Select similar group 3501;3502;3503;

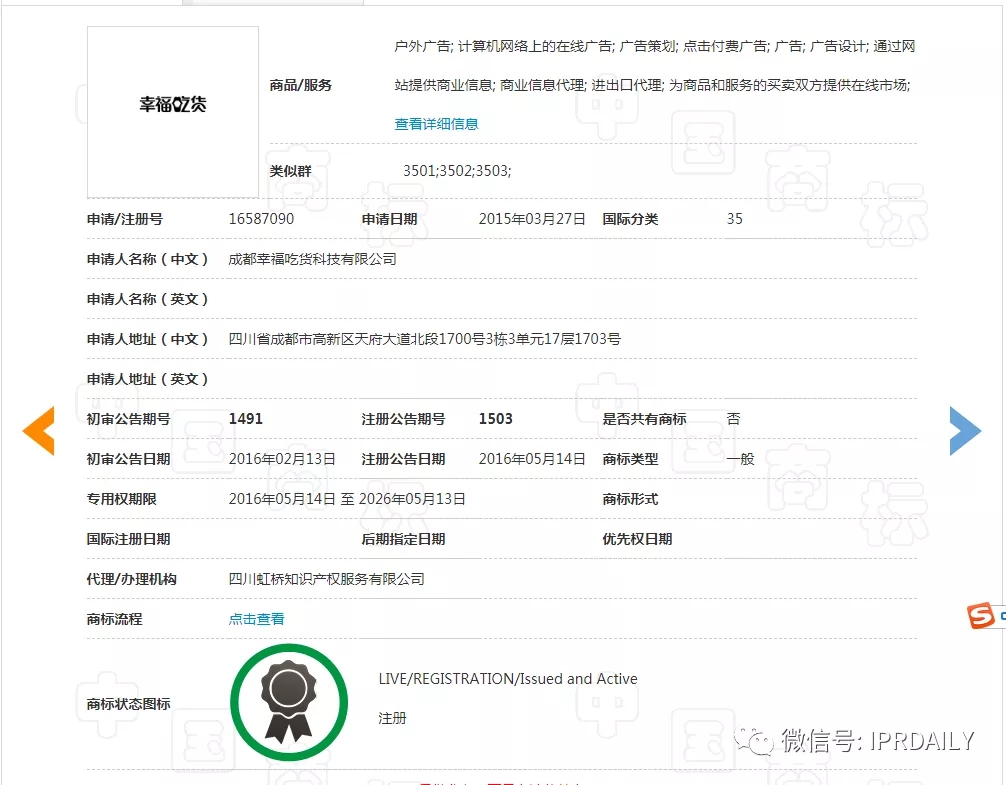point(457,171)
